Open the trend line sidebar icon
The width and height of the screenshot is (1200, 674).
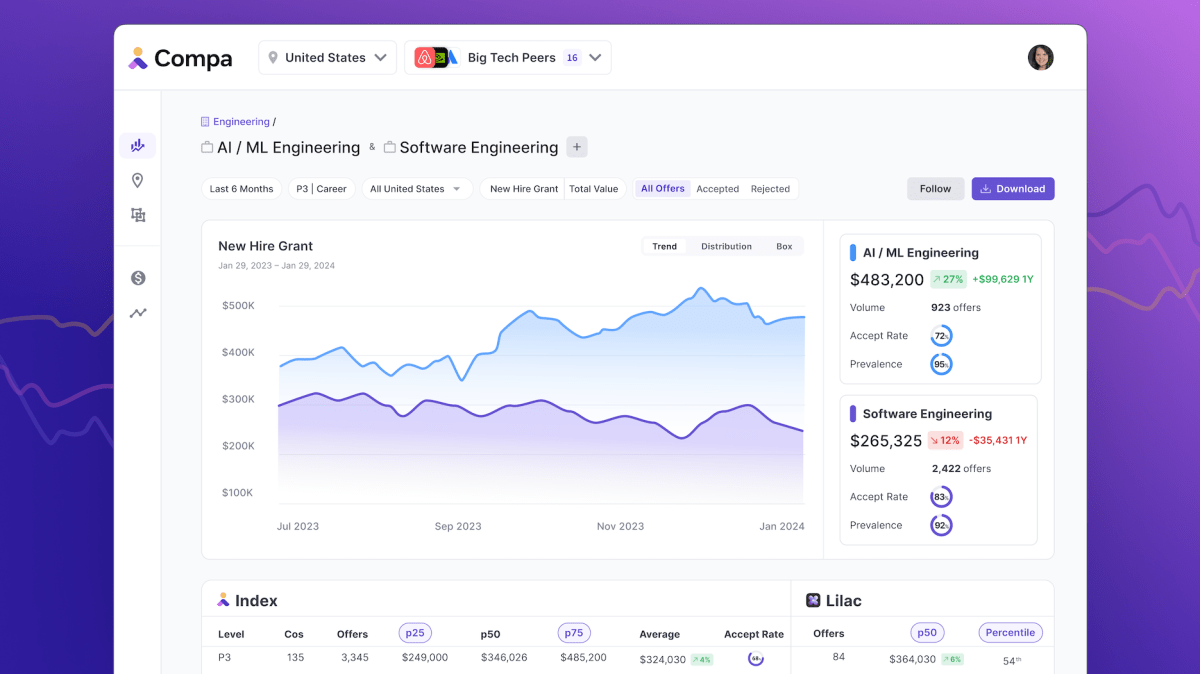point(138,313)
